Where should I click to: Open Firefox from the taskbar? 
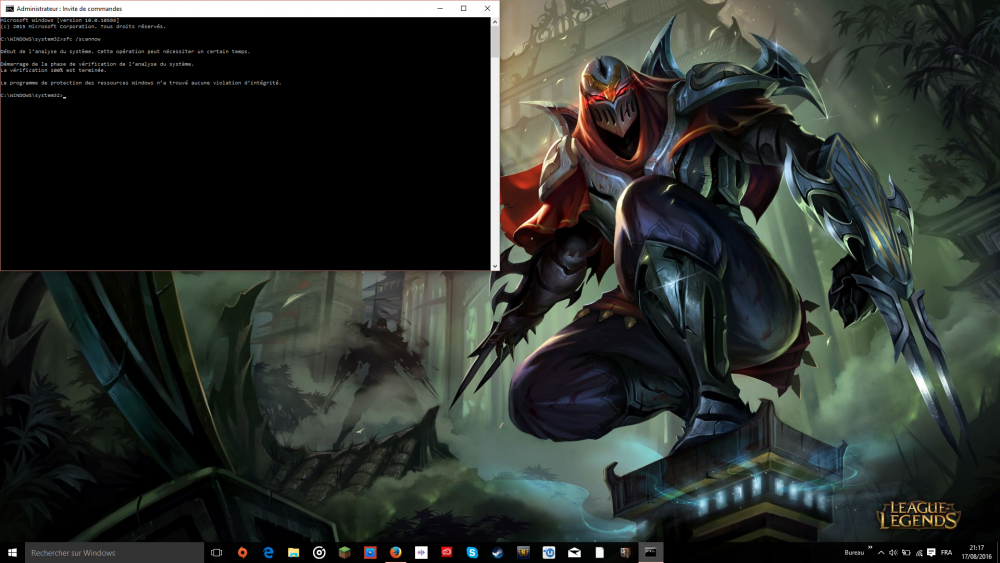tap(396, 552)
